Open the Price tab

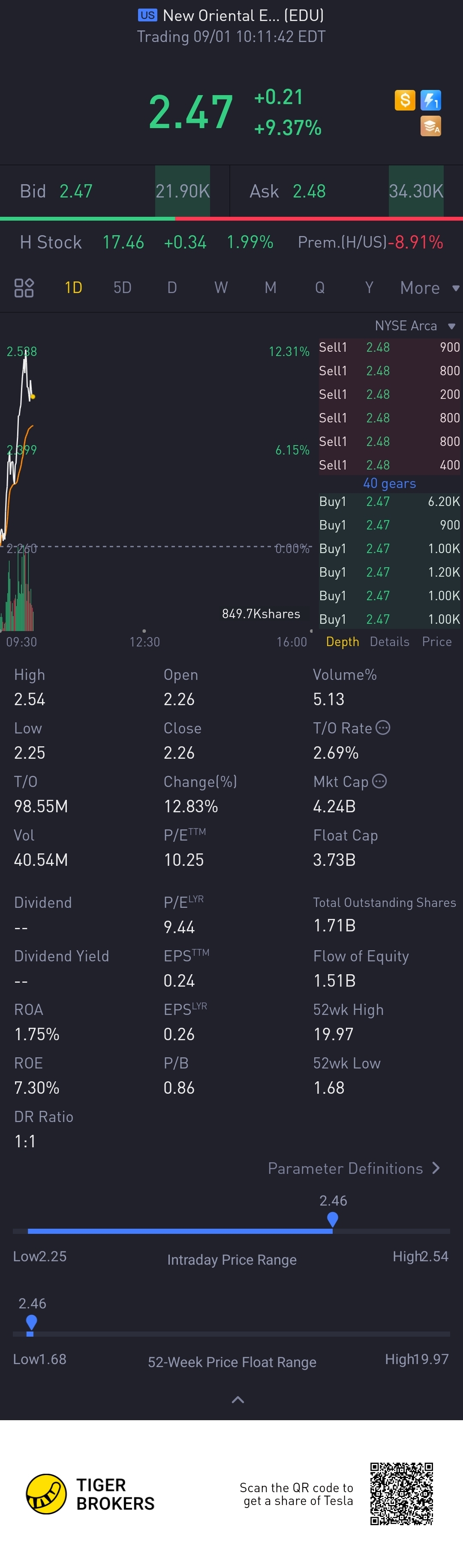tap(437, 642)
